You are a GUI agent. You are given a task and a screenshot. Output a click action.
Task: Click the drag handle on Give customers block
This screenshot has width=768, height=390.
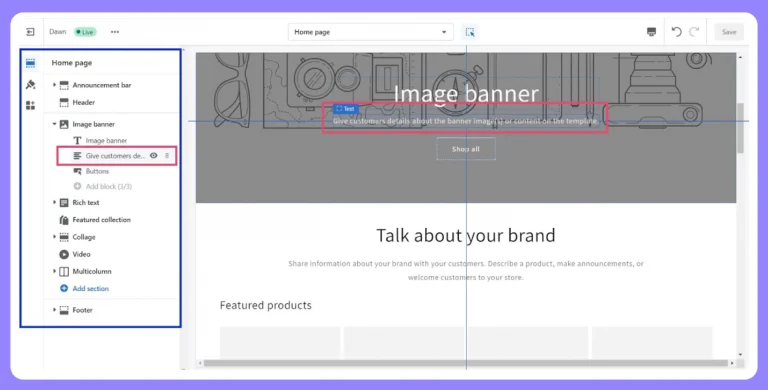(167, 156)
